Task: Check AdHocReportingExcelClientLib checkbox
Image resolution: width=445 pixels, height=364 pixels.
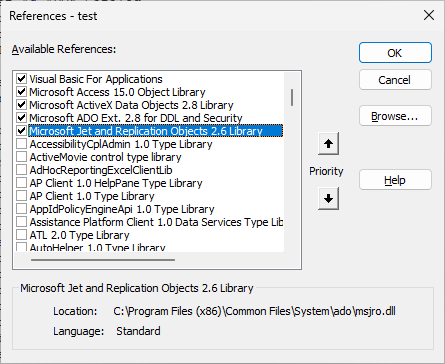Action: (21, 170)
